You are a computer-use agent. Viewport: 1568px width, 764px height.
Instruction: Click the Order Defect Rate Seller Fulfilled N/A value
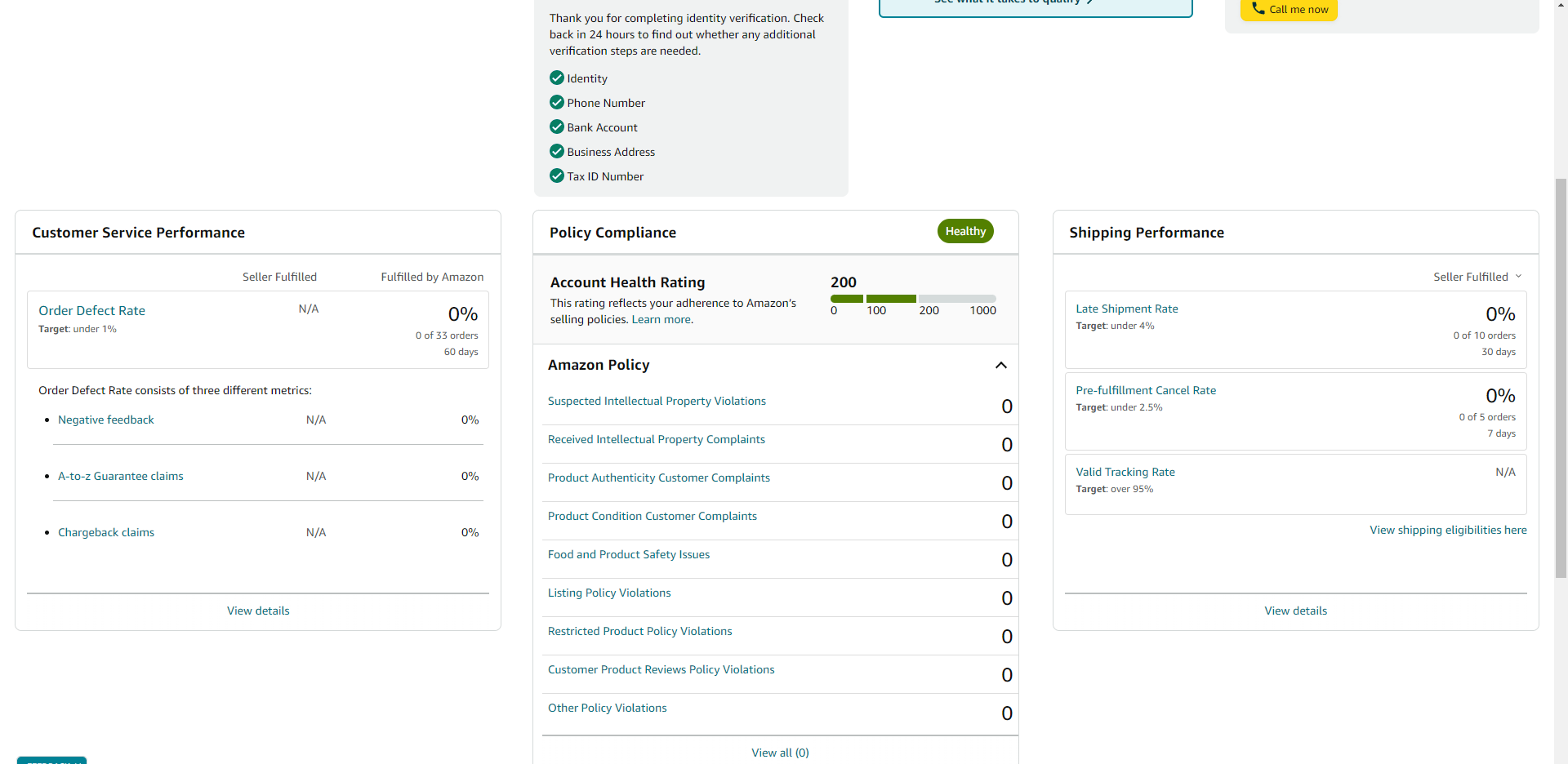(x=309, y=309)
